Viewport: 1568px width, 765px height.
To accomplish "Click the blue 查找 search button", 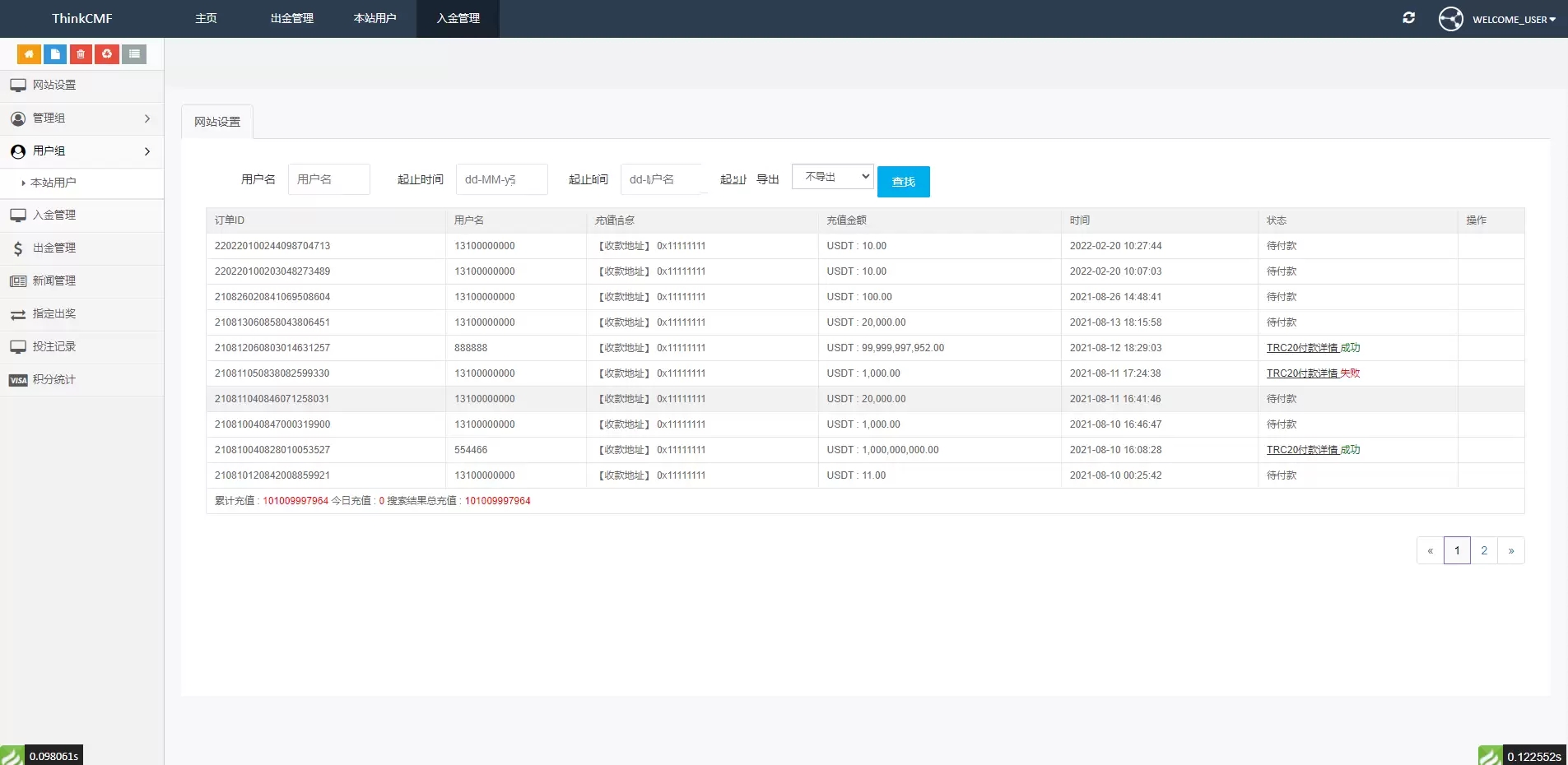I will click(x=903, y=182).
